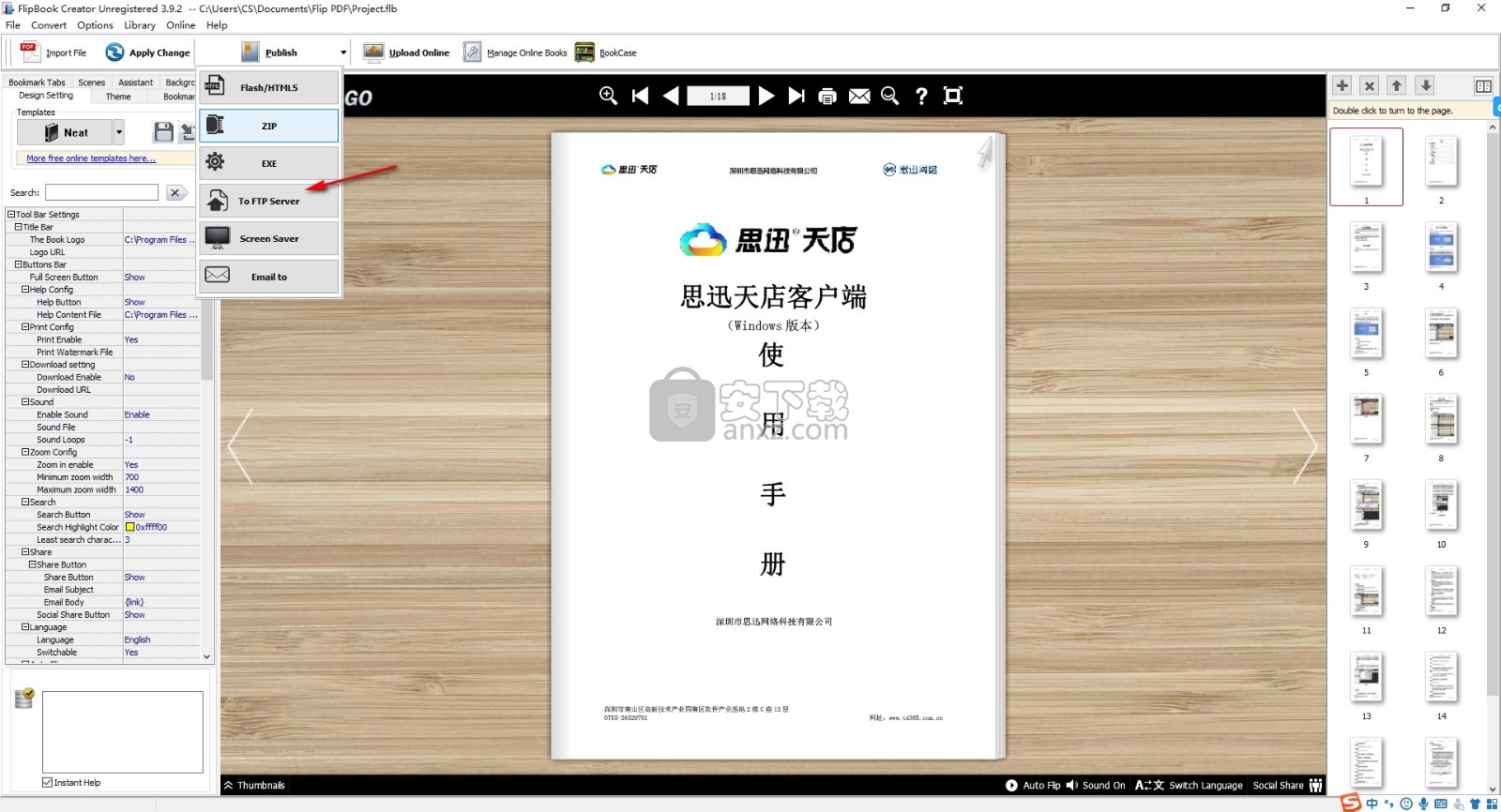Flip to next page using the right chevron
This screenshot has height=812, width=1501.
pyautogui.click(x=1305, y=446)
